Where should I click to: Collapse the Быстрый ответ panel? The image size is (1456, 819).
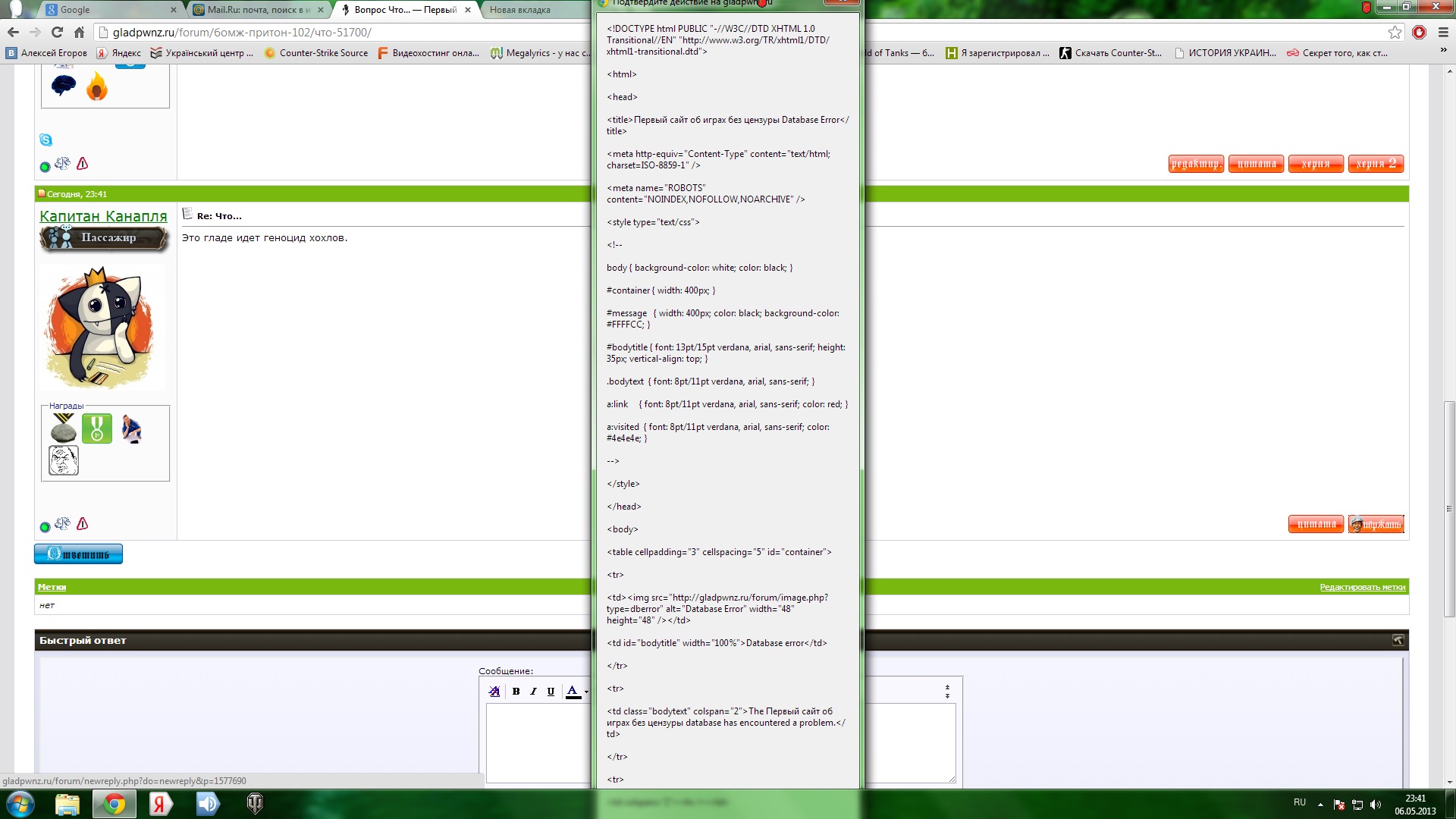coord(1398,641)
